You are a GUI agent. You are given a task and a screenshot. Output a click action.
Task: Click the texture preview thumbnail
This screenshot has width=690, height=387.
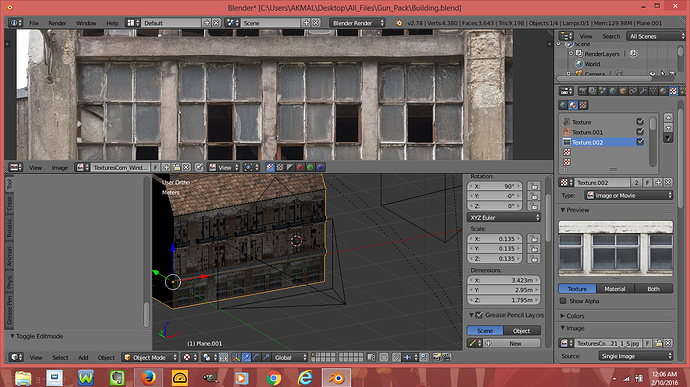pos(616,248)
